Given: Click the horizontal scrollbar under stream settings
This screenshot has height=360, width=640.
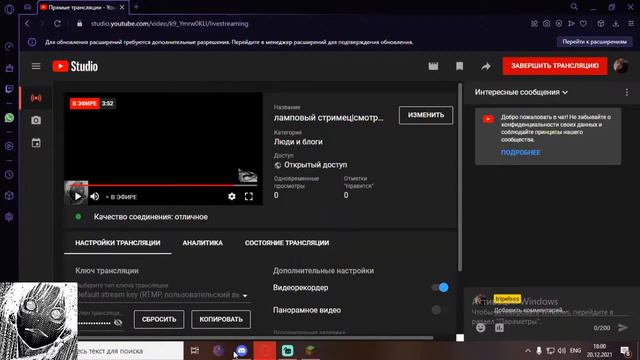Looking at the screenshot, I should click(255, 338).
